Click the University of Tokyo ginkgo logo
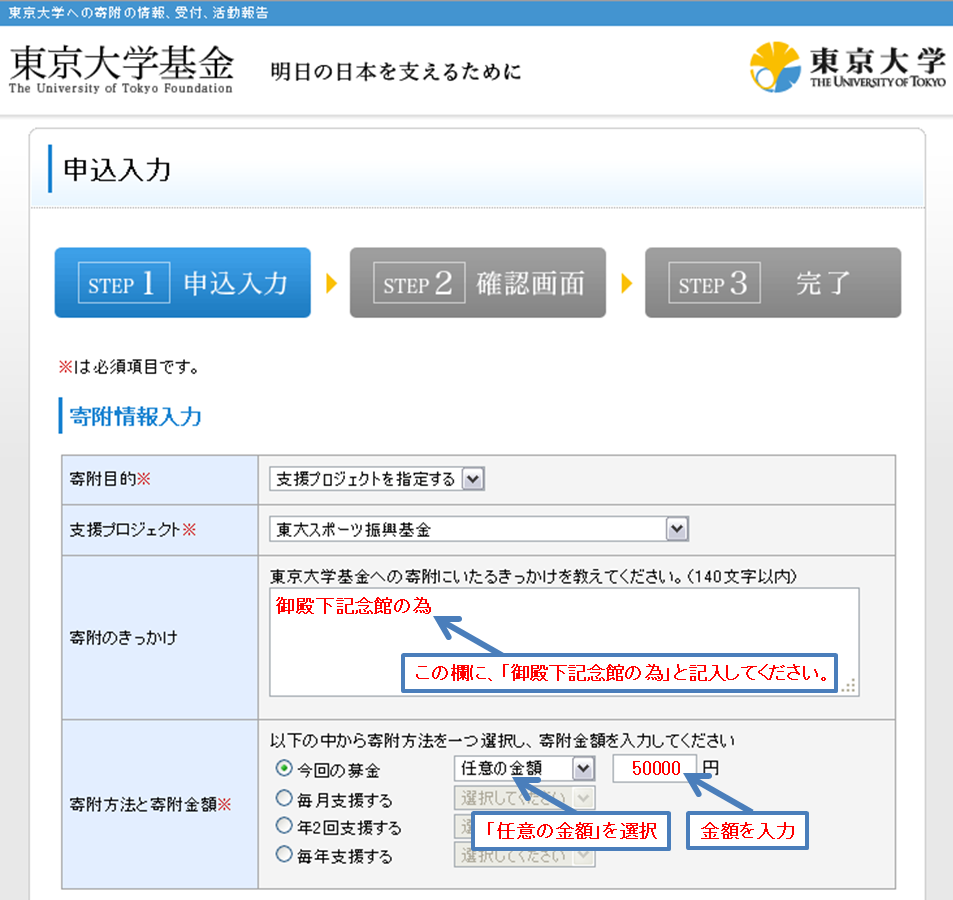953x900 pixels. tap(848, 67)
